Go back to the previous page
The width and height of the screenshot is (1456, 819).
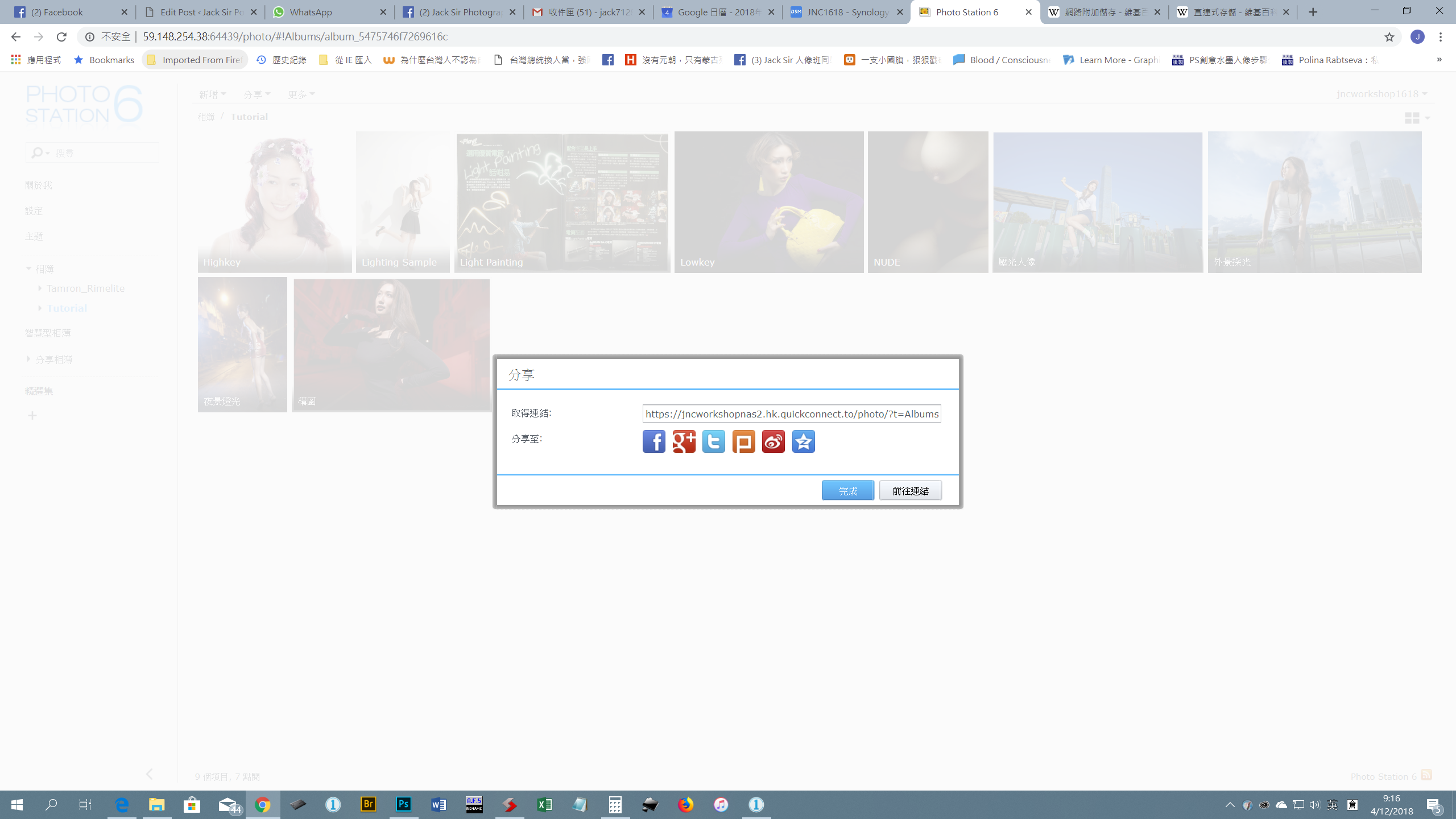(15, 37)
